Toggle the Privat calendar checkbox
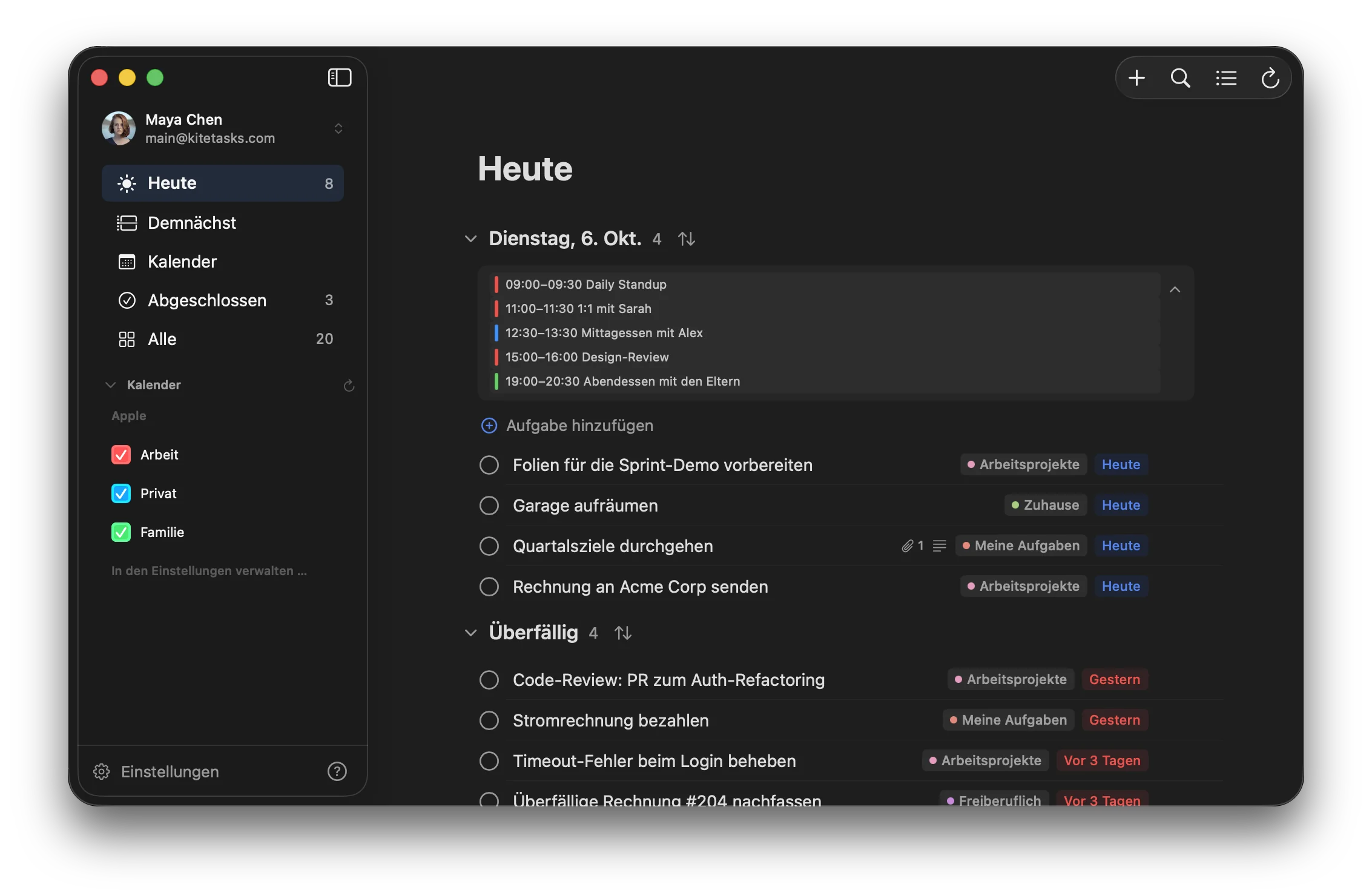Image resolution: width=1372 pixels, height=896 pixels. pos(121,493)
